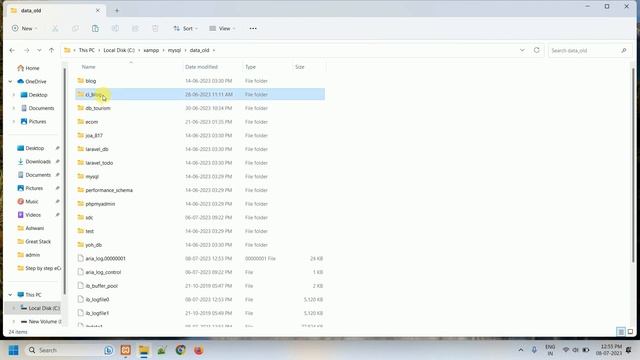The image size is (640, 360).
Task: Show hidden tray icons chevron
Action: click(521, 350)
